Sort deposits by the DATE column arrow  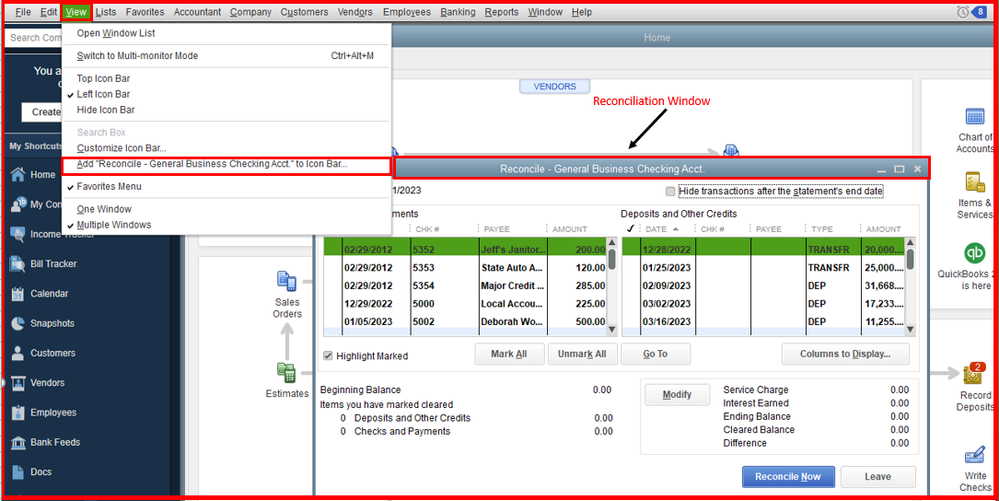pyautogui.click(x=675, y=229)
